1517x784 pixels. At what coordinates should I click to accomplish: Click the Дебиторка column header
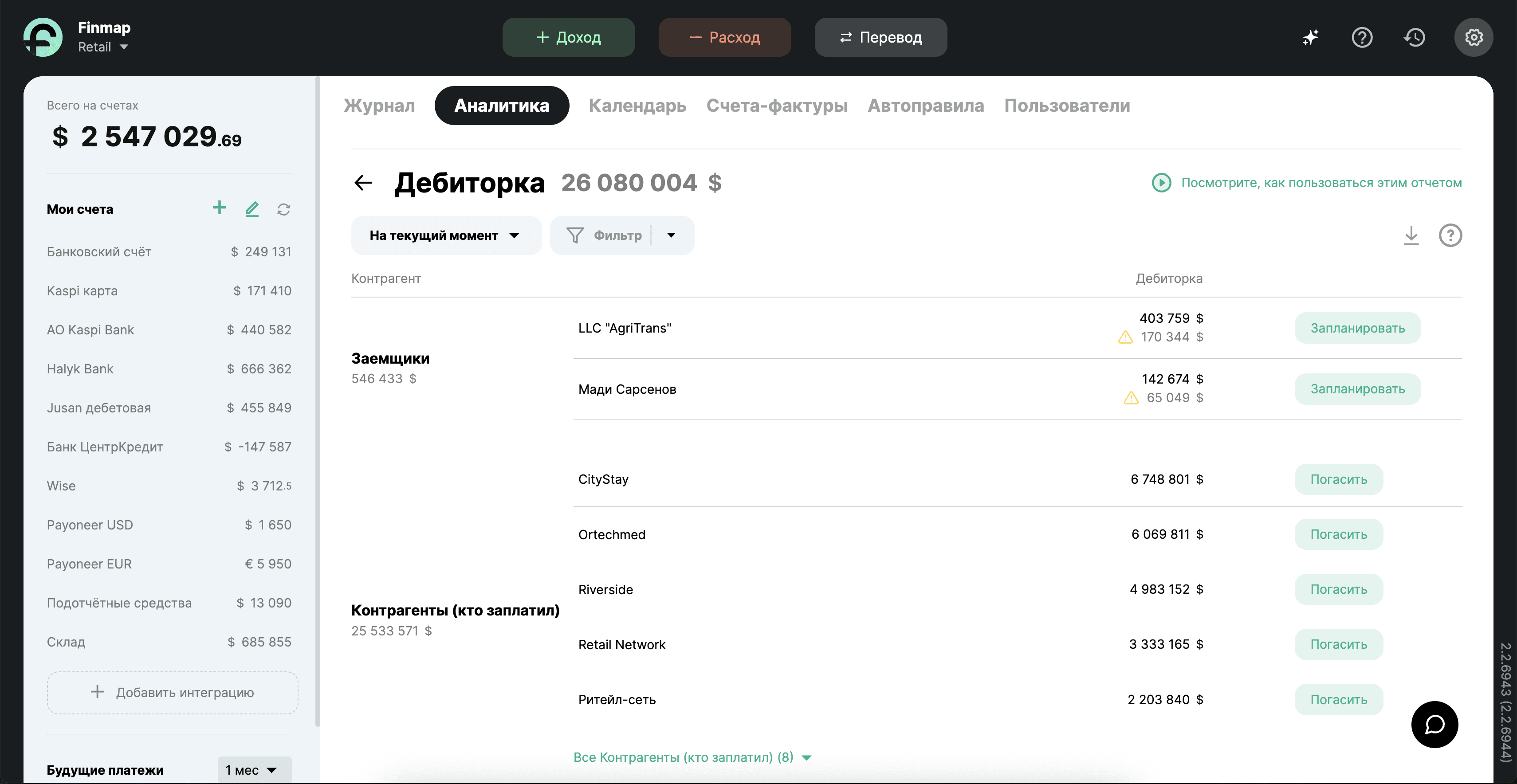[1169, 279]
